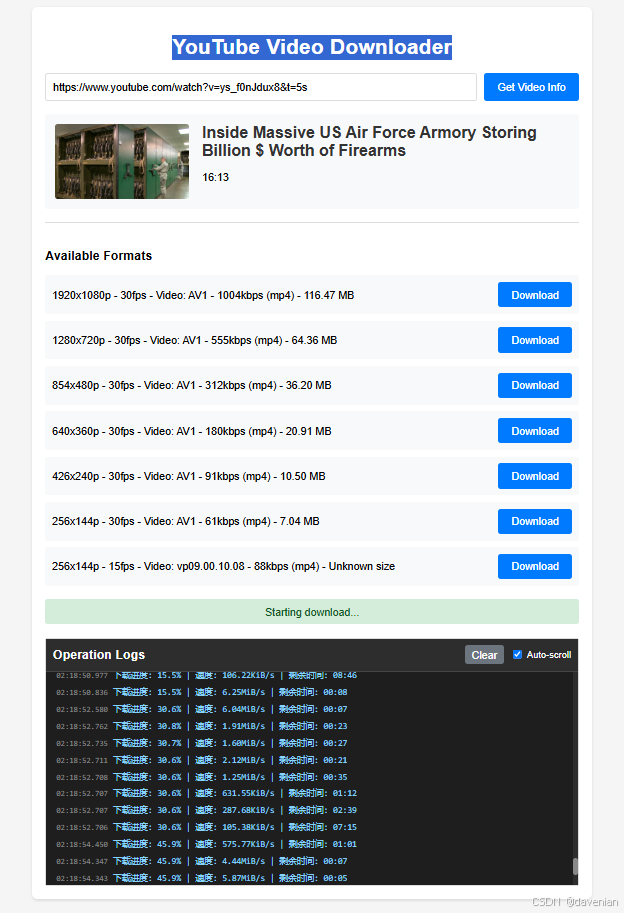Focus the YouTube URL input field

(x=261, y=87)
